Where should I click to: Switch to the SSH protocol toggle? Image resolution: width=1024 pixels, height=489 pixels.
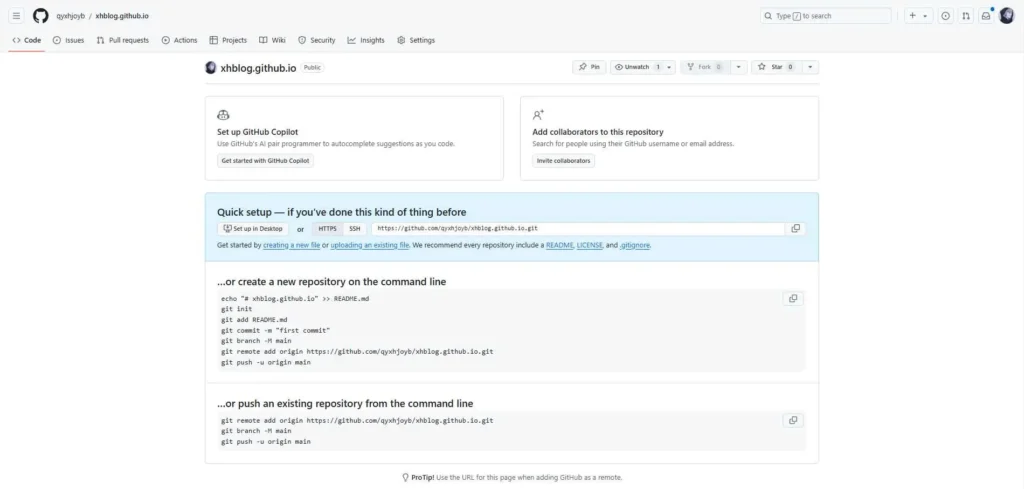pyautogui.click(x=354, y=229)
